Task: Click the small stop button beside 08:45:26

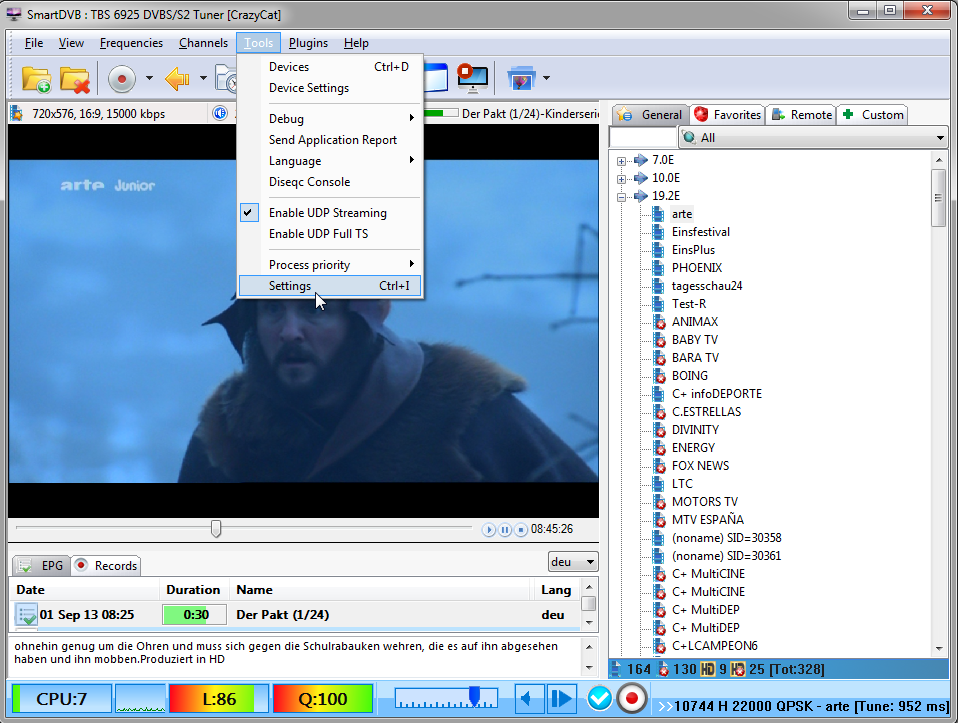Action: (x=521, y=530)
